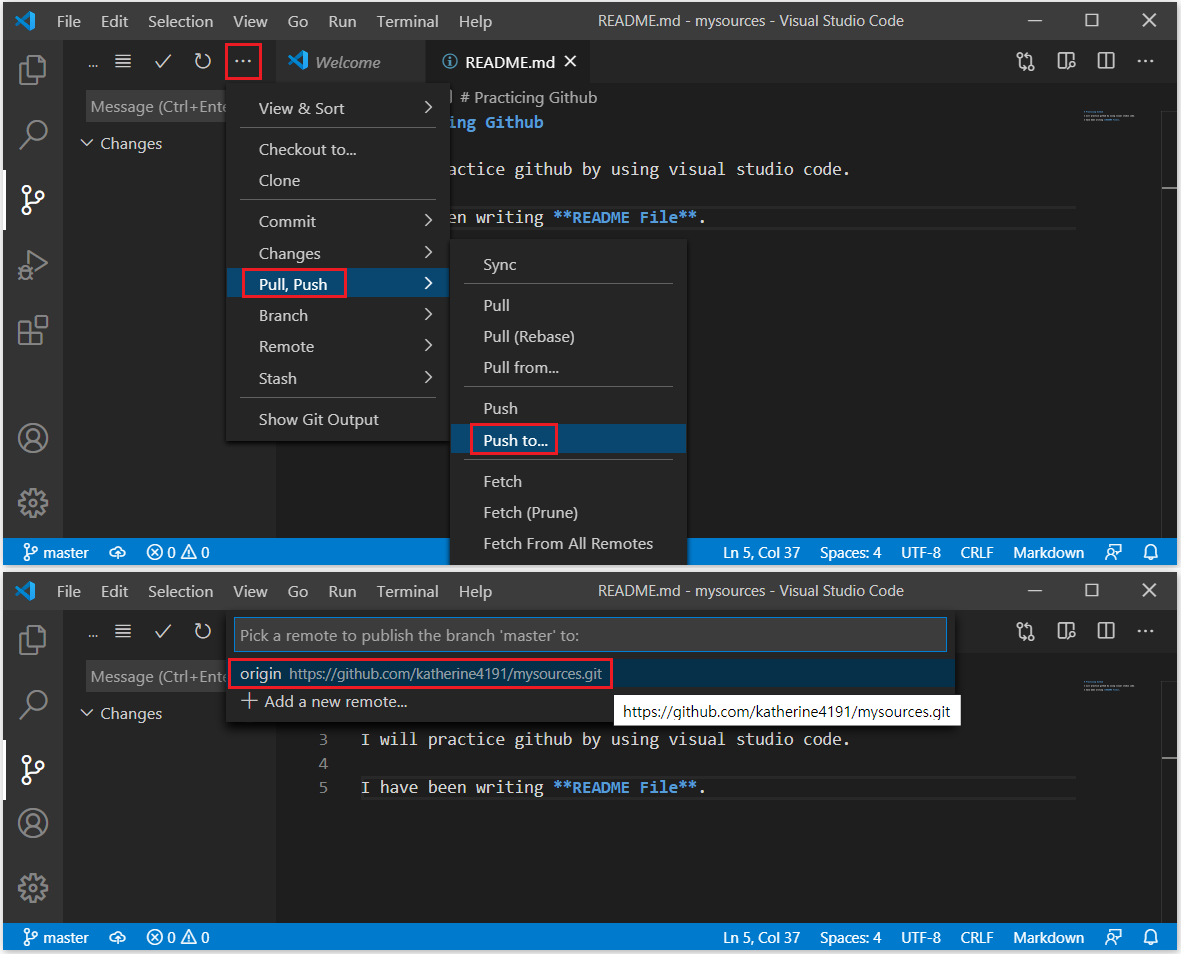
Task: Open Search view in the top window
Action: click(32, 135)
